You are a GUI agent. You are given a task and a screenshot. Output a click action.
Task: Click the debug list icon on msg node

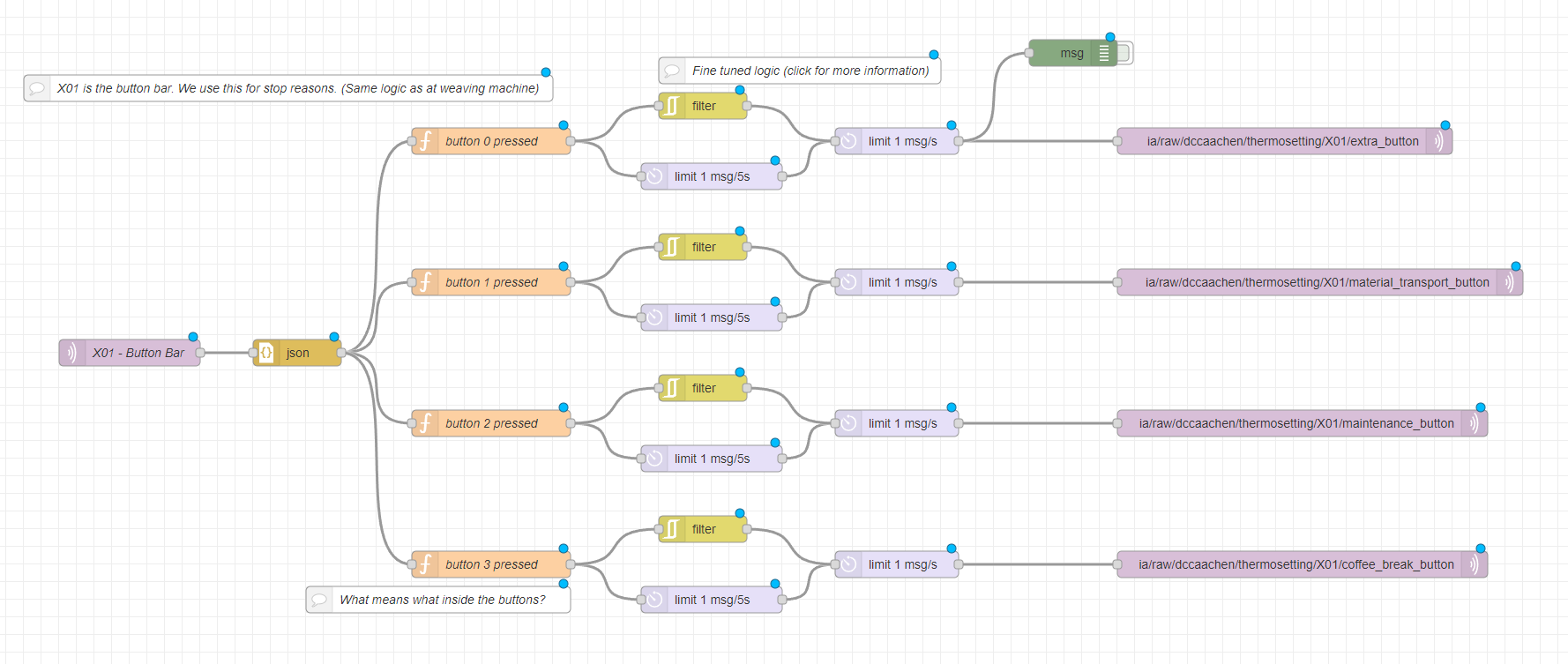pyautogui.click(x=1103, y=53)
